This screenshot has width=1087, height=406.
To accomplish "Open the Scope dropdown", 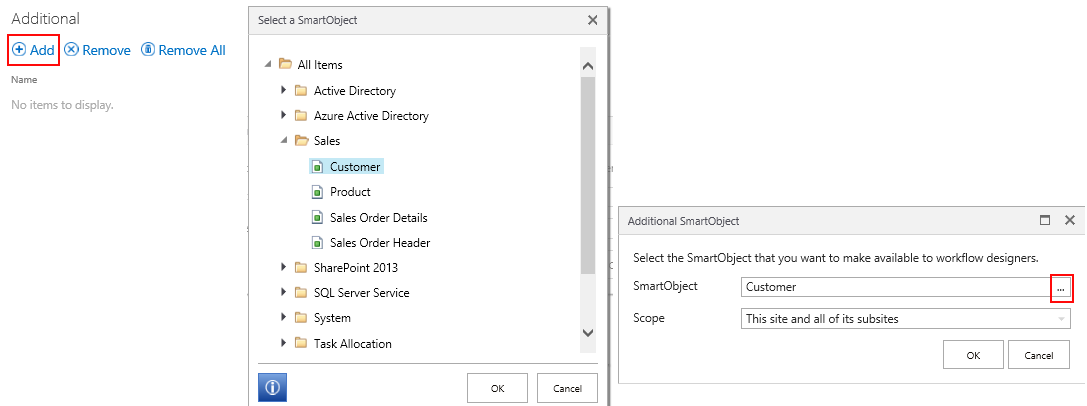I will pyautogui.click(x=1060, y=319).
